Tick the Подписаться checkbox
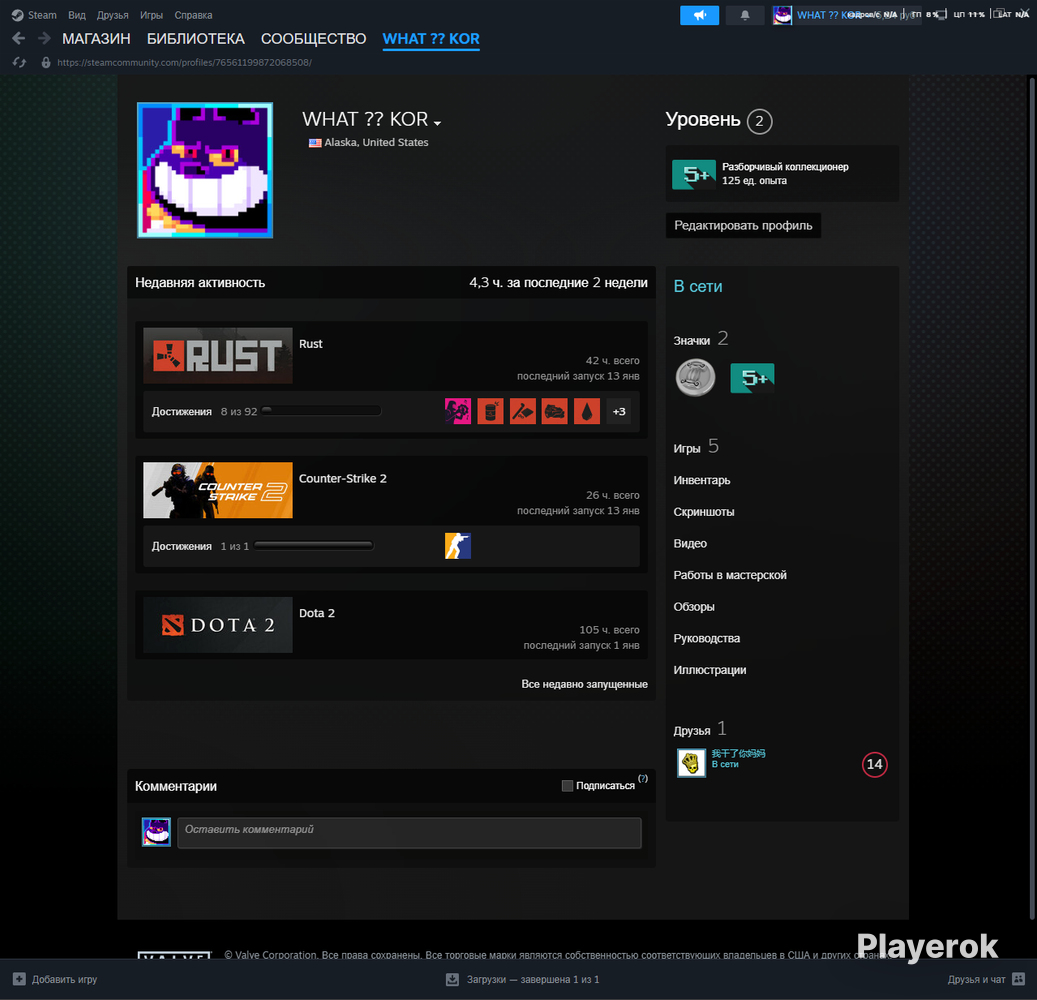The width and height of the screenshot is (1037, 1000). pos(567,786)
